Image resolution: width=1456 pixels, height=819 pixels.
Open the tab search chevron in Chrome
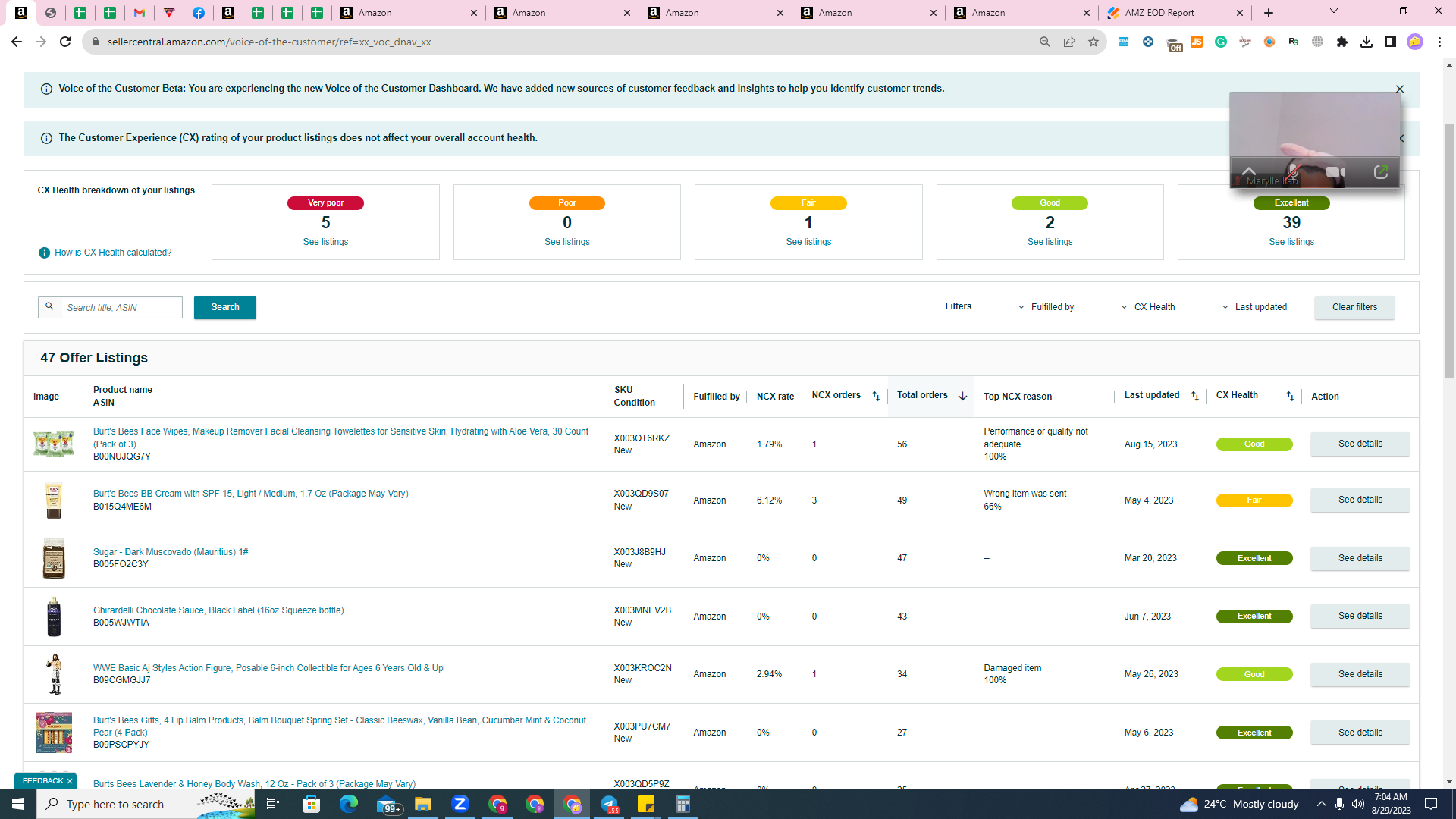pos(1334,11)
